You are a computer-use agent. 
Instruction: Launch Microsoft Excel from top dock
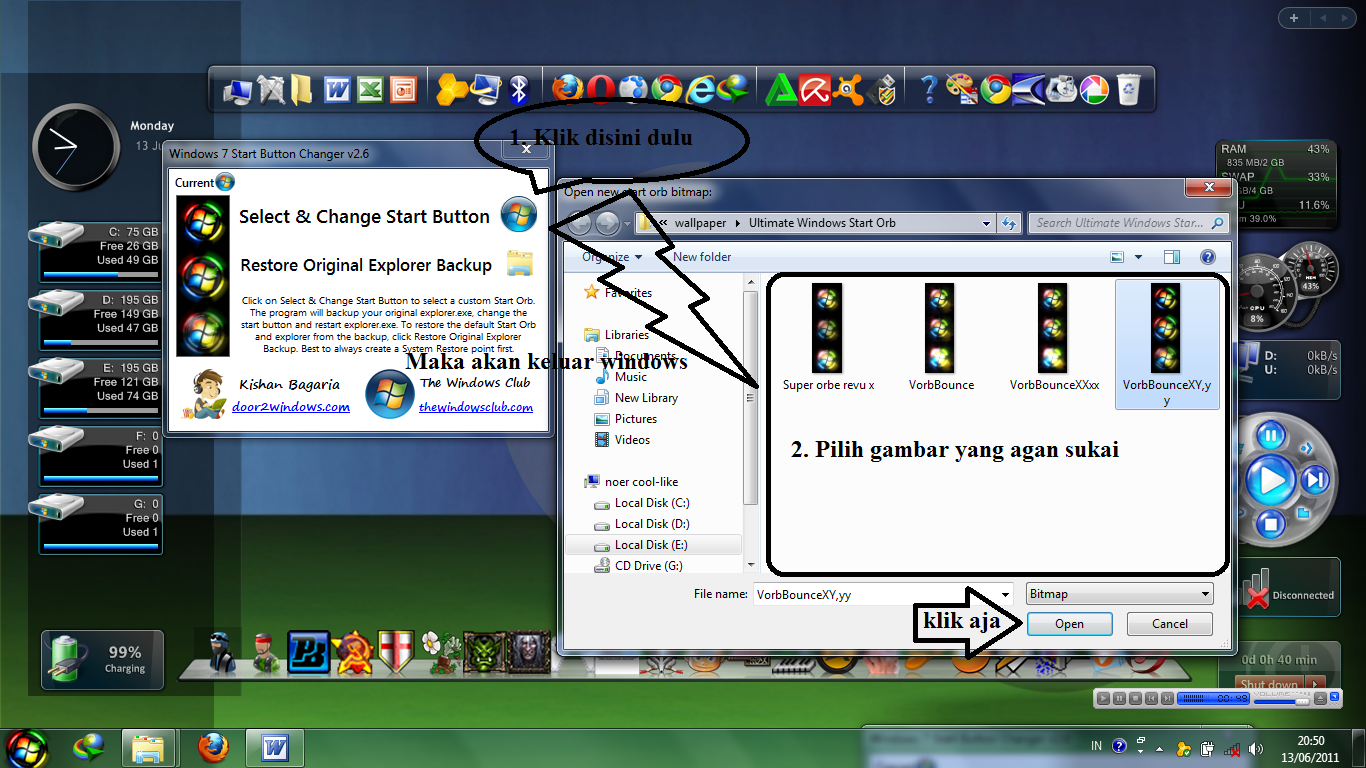pos(370,90)
